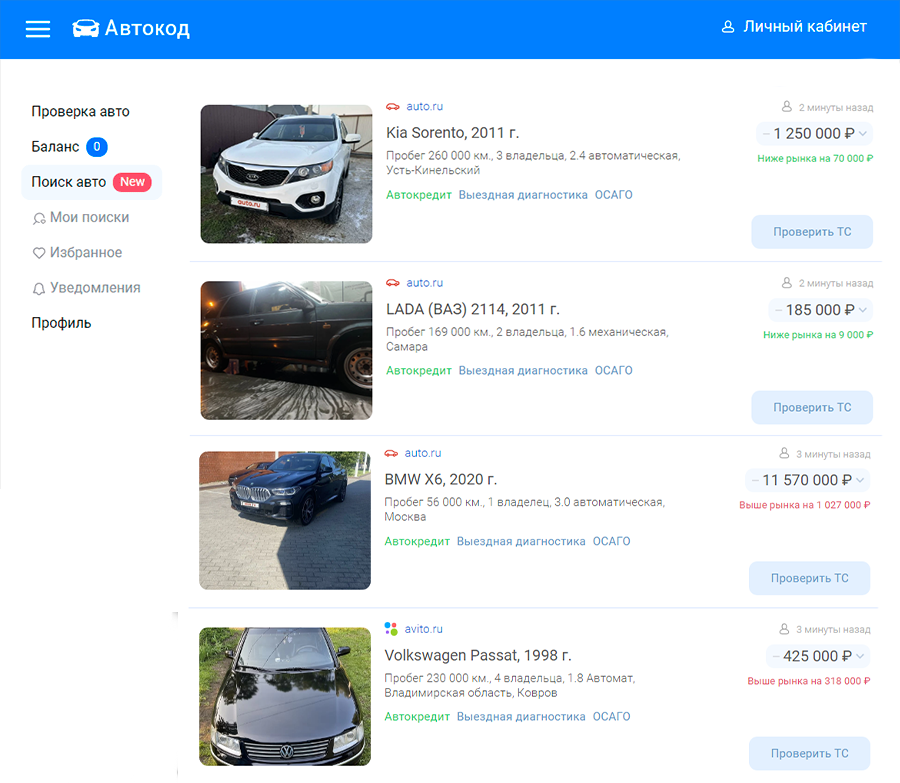Screen dimensions: 900x783
Task: Click Автокредит on the Volkswagen Passat listing
Action: pos(417,717)
